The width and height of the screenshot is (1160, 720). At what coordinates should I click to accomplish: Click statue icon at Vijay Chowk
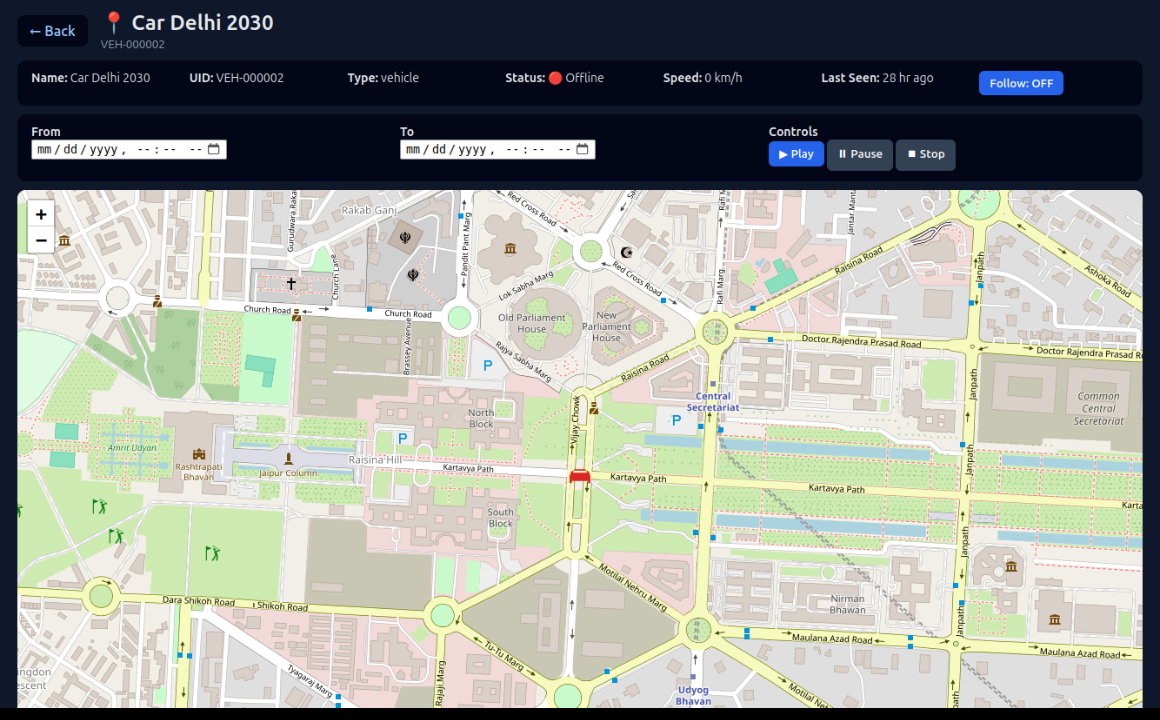(x=593, y=408)
